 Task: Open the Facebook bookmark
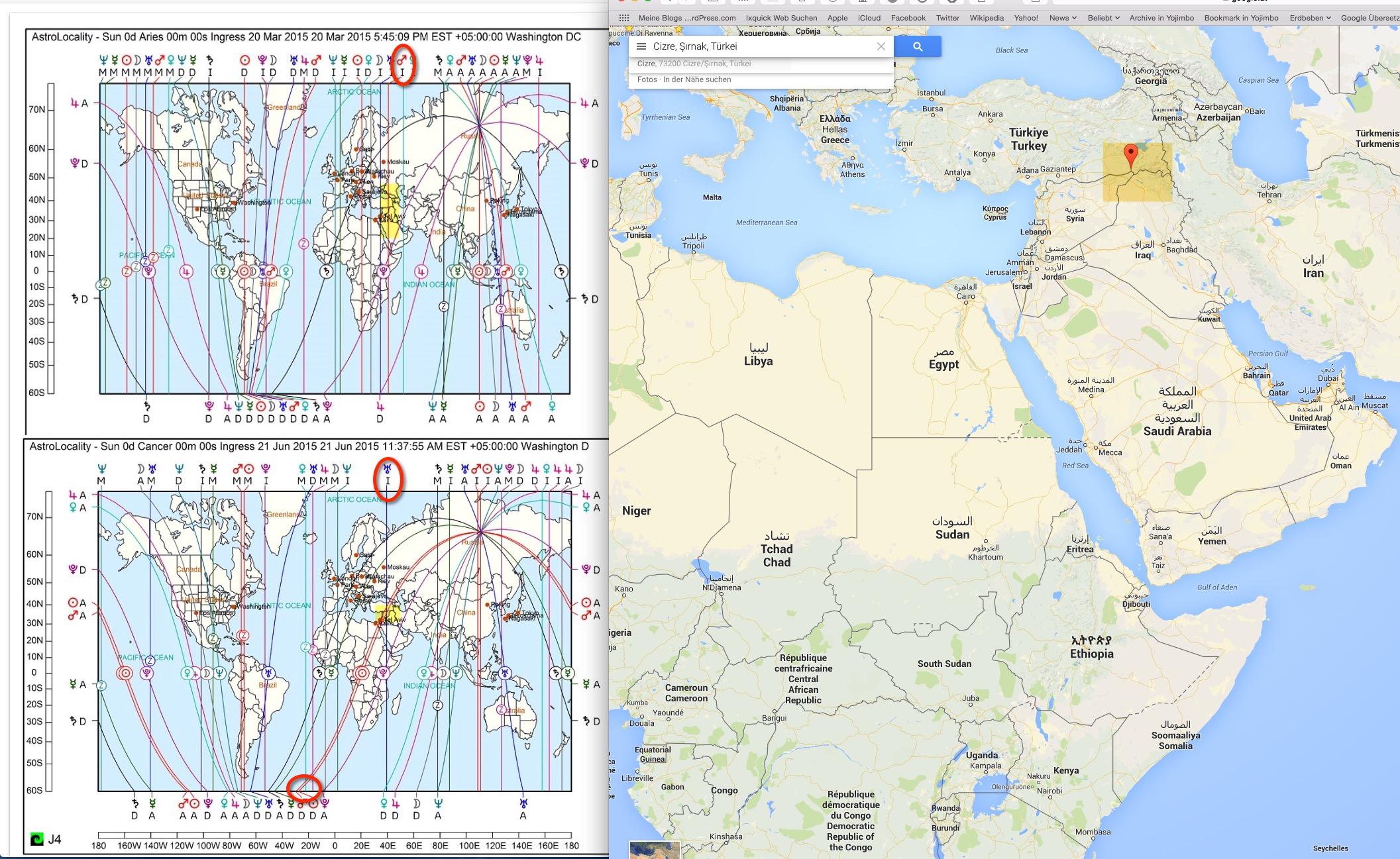pyautogui.click(x=908, y=18)
